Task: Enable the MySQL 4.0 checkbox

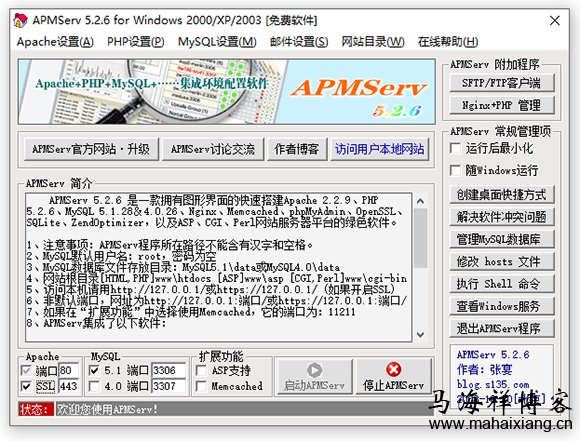Action: coord(94,387)
